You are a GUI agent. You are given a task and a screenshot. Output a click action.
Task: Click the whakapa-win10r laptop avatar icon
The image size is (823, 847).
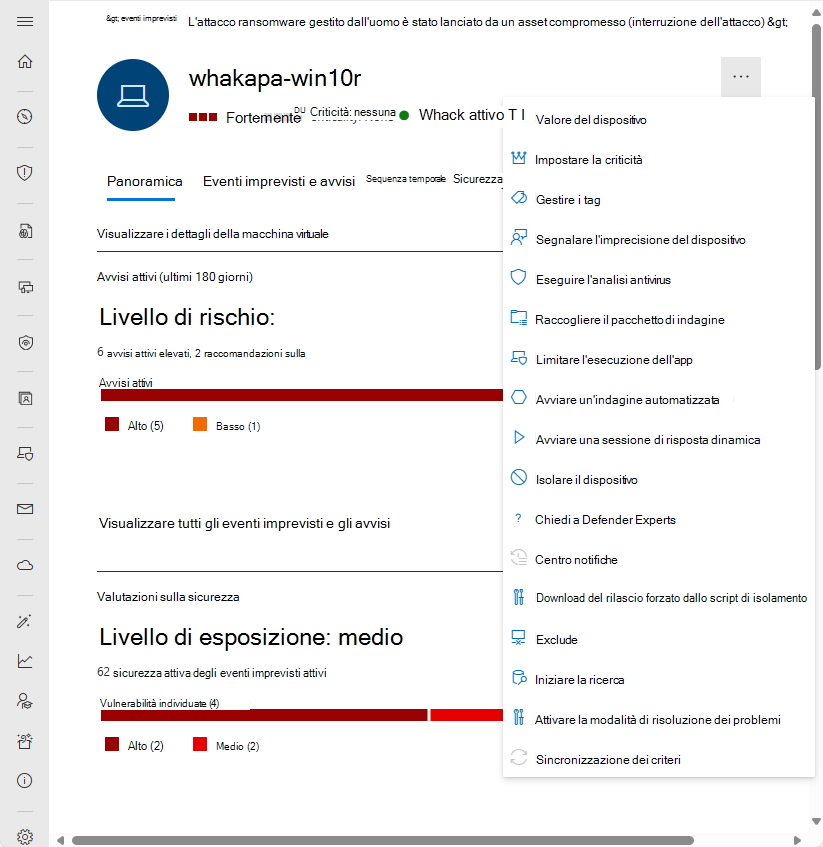click(133, 97)
